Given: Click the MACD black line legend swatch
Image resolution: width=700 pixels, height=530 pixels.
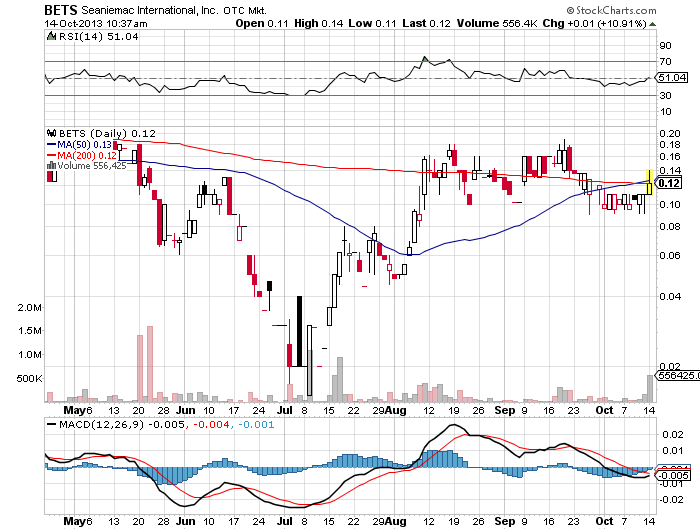Looking at the screenshot, I should click(51, 424).
